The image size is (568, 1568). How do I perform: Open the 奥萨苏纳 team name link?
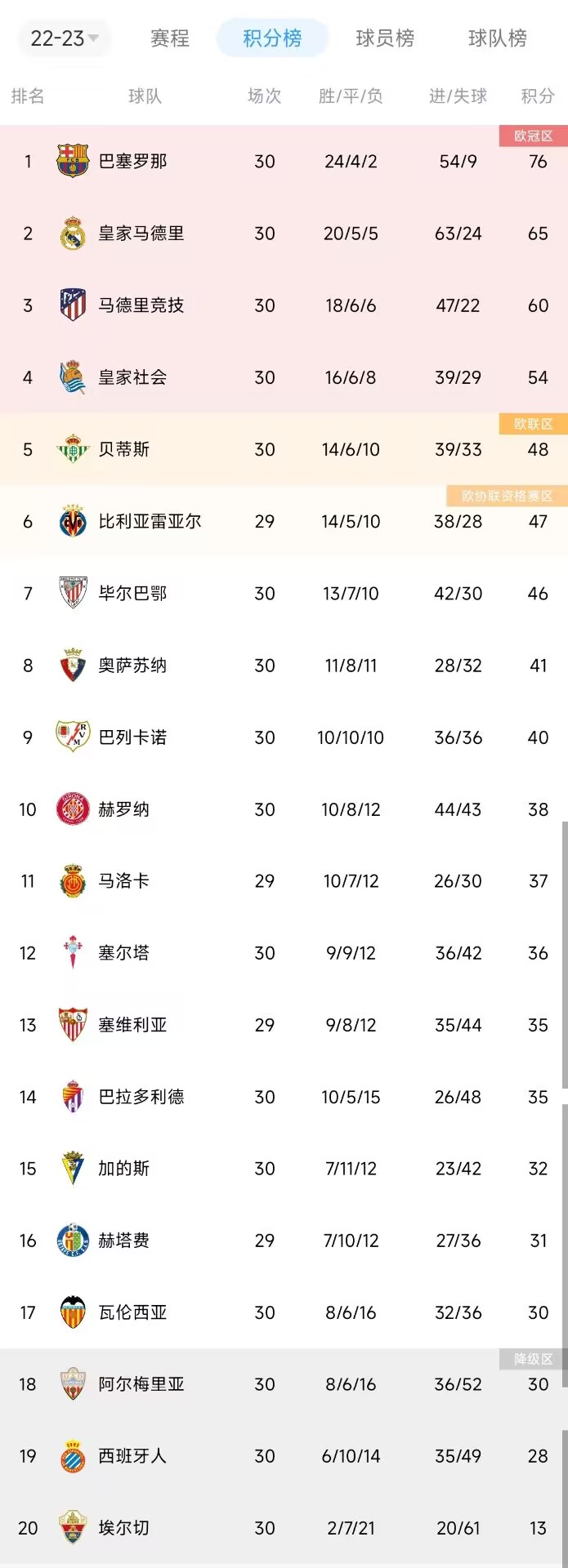click(132, 666)
